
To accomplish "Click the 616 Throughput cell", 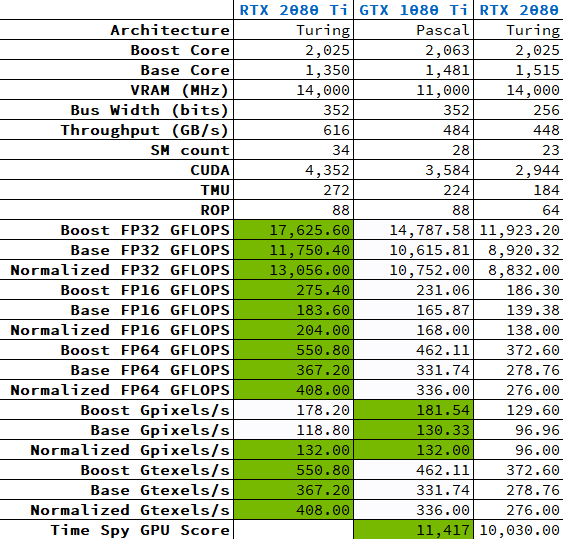I will point(293,130).
